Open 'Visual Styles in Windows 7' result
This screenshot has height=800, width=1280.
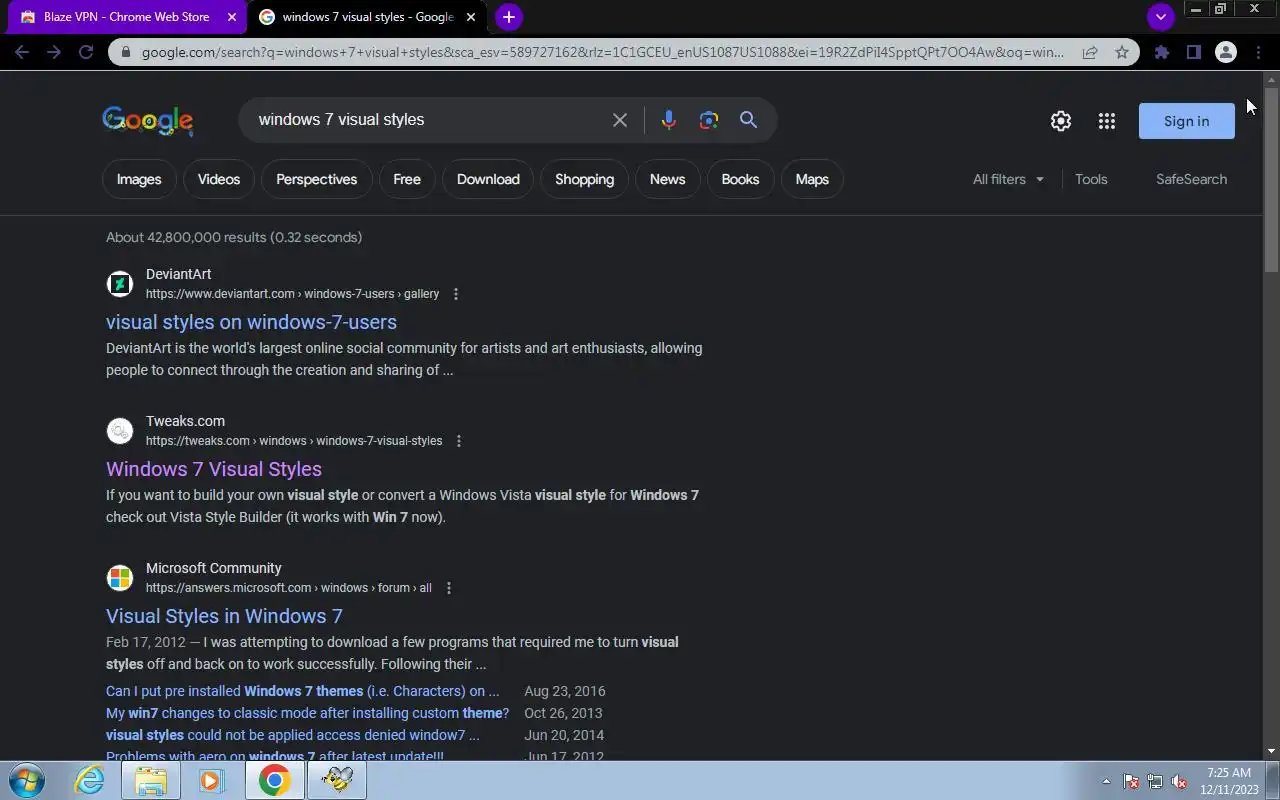coord(224,616)
